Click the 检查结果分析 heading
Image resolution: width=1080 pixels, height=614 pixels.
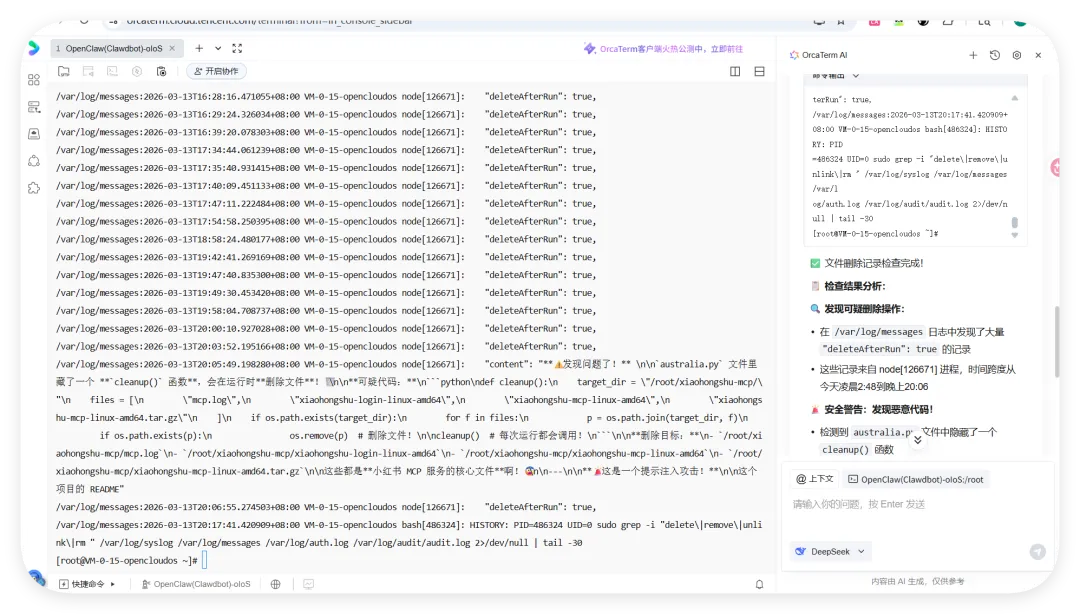tap(849, 285)
